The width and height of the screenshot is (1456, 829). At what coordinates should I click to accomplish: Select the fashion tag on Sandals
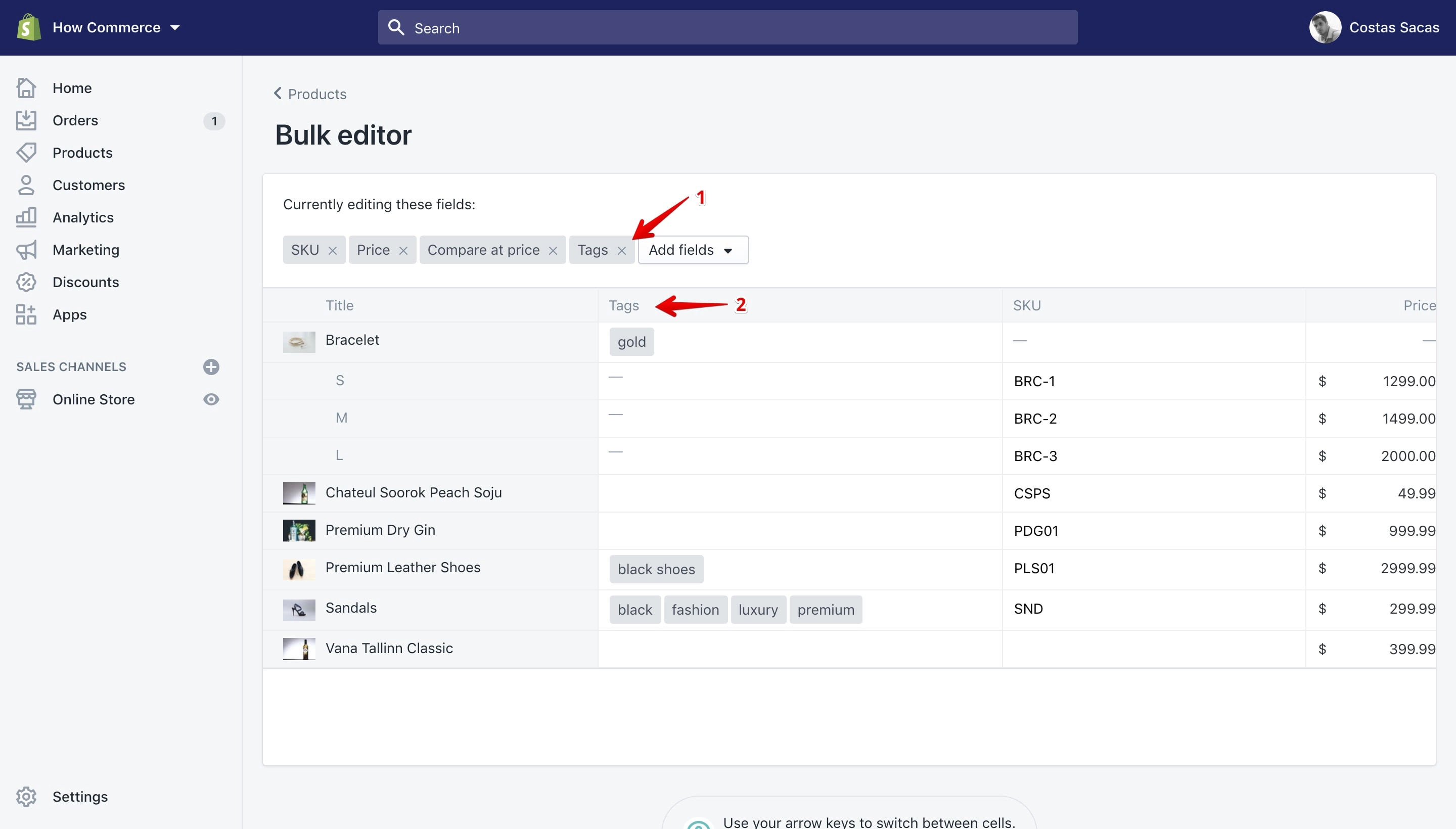[x=695, y=610]
